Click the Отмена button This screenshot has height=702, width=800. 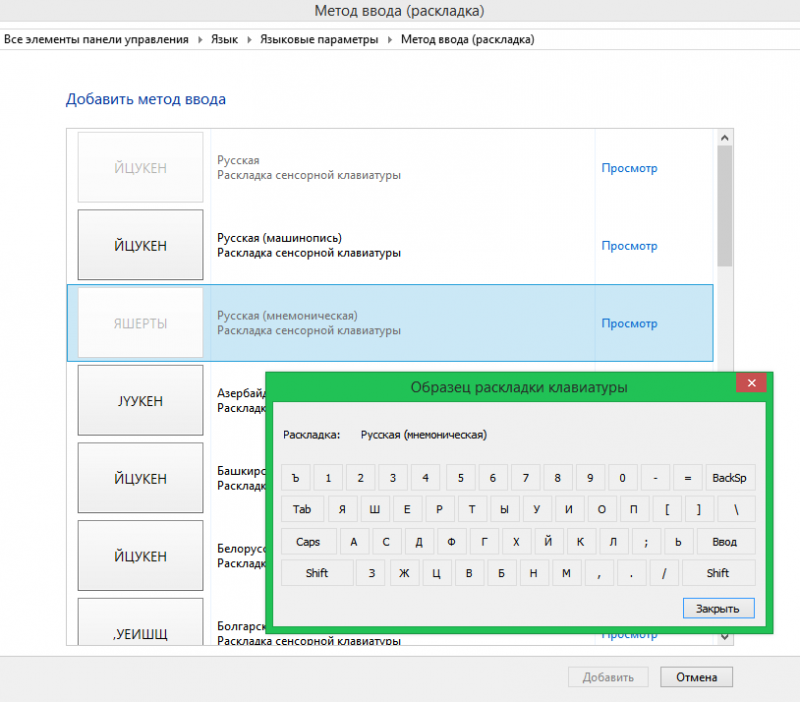click(696, 677)
